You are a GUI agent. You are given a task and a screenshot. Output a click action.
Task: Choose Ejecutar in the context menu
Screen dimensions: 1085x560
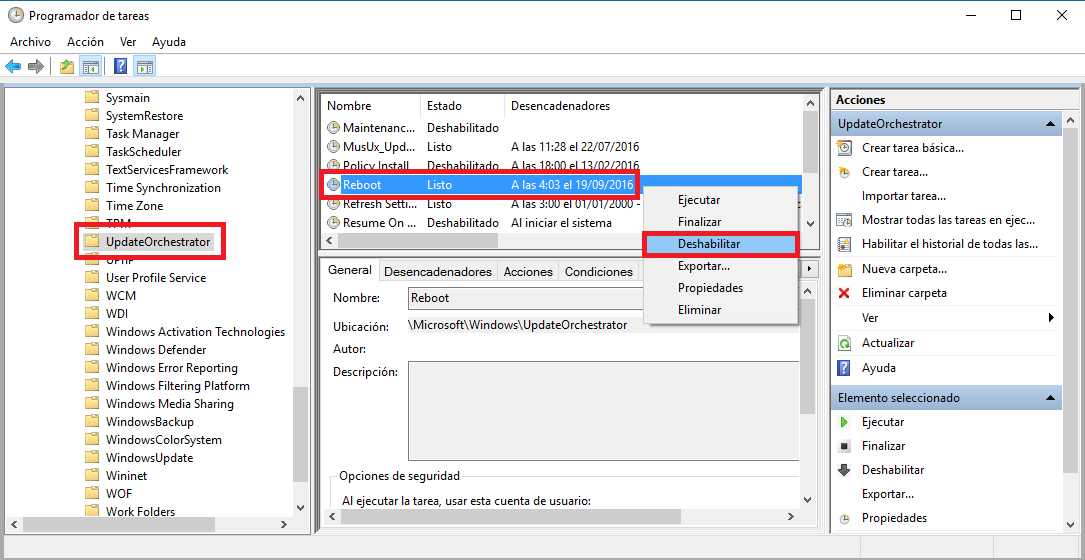720,200
